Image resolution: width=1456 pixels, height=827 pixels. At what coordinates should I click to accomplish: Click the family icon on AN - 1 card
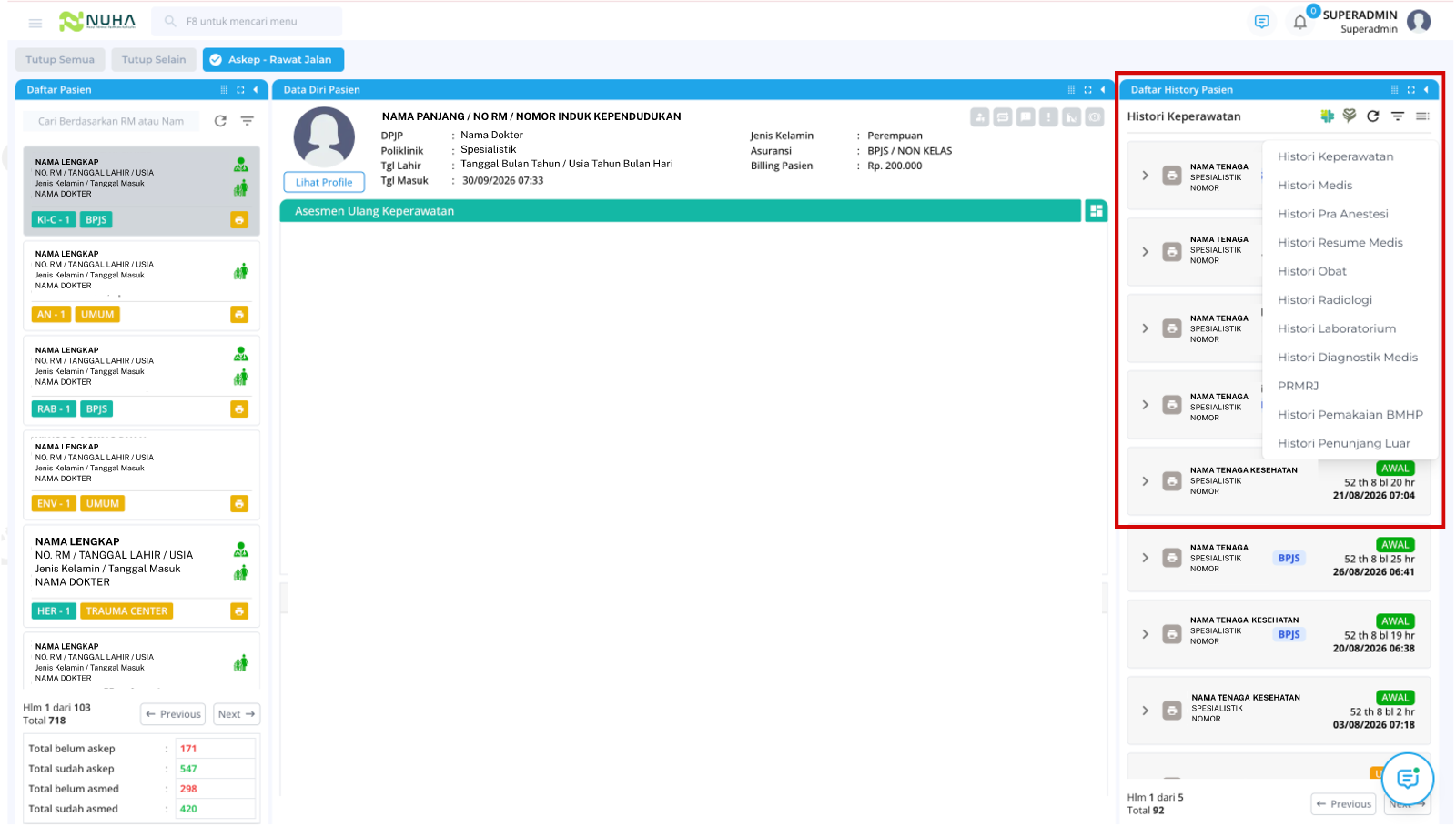click(240, 271)
